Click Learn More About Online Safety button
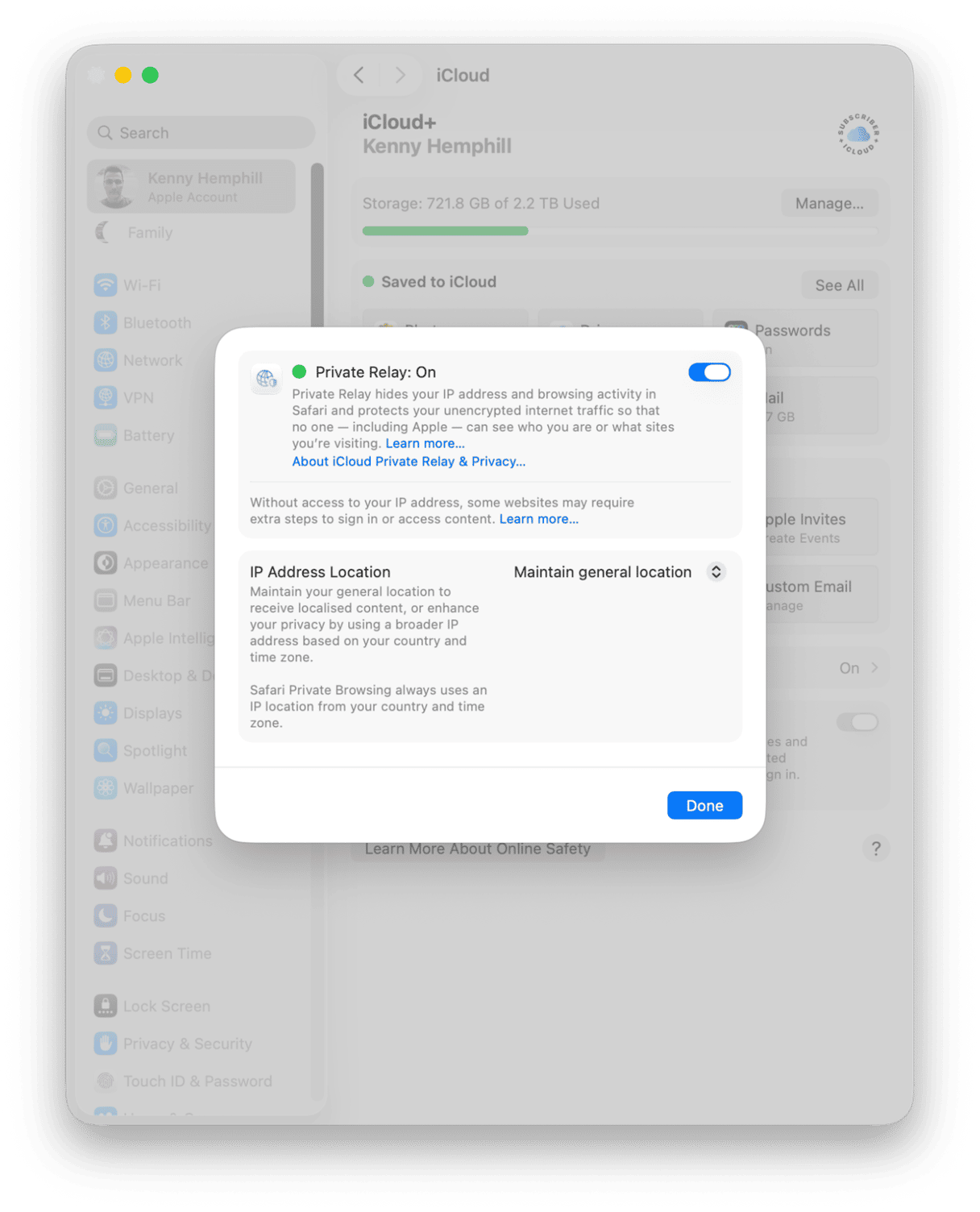The image size is (980, 1212). 477,849
